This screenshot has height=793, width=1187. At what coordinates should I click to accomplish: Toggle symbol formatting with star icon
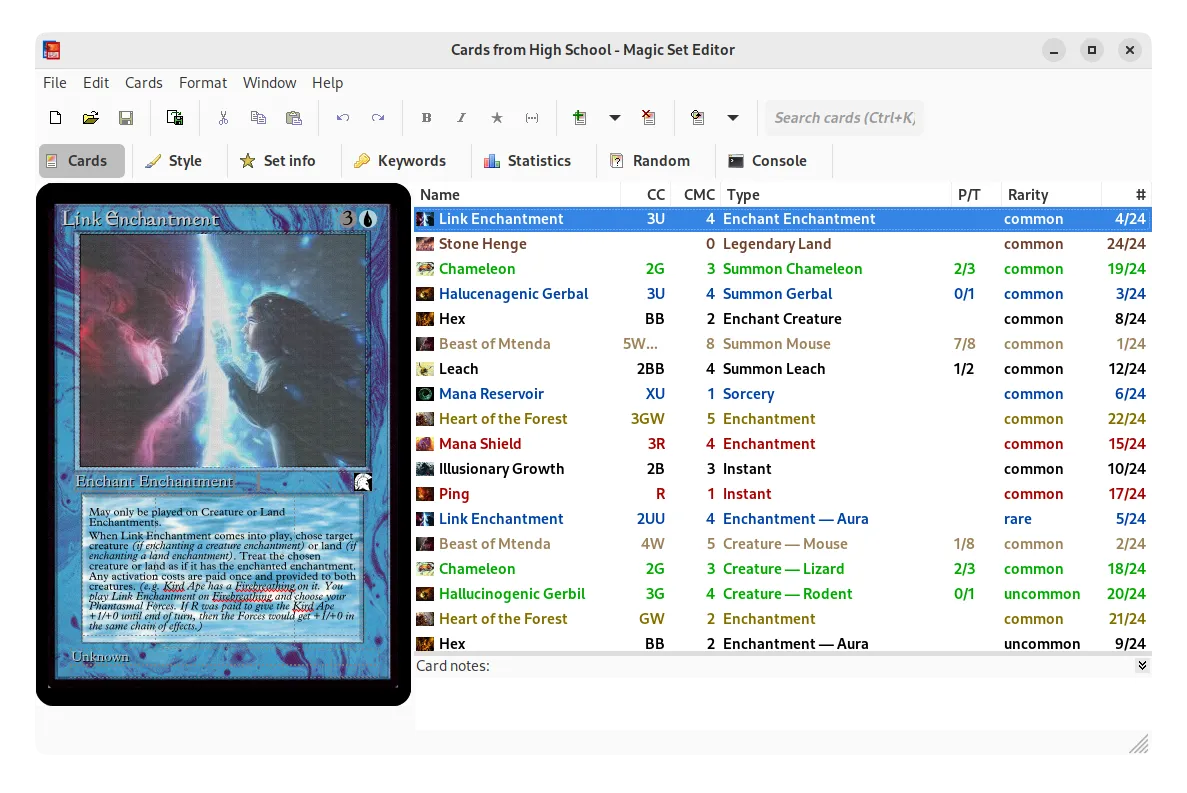497,118
